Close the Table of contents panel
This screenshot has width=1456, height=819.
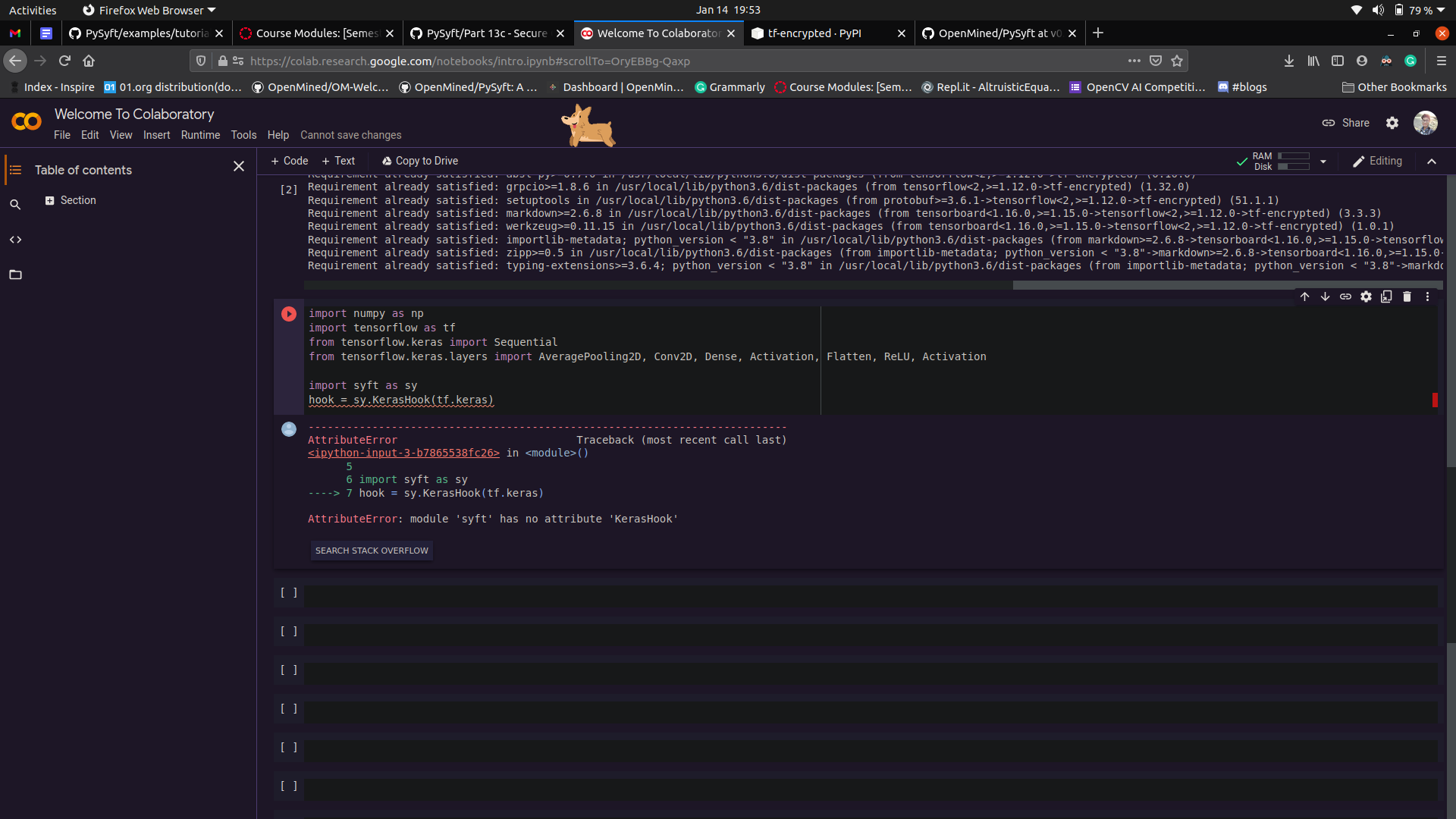239,166
